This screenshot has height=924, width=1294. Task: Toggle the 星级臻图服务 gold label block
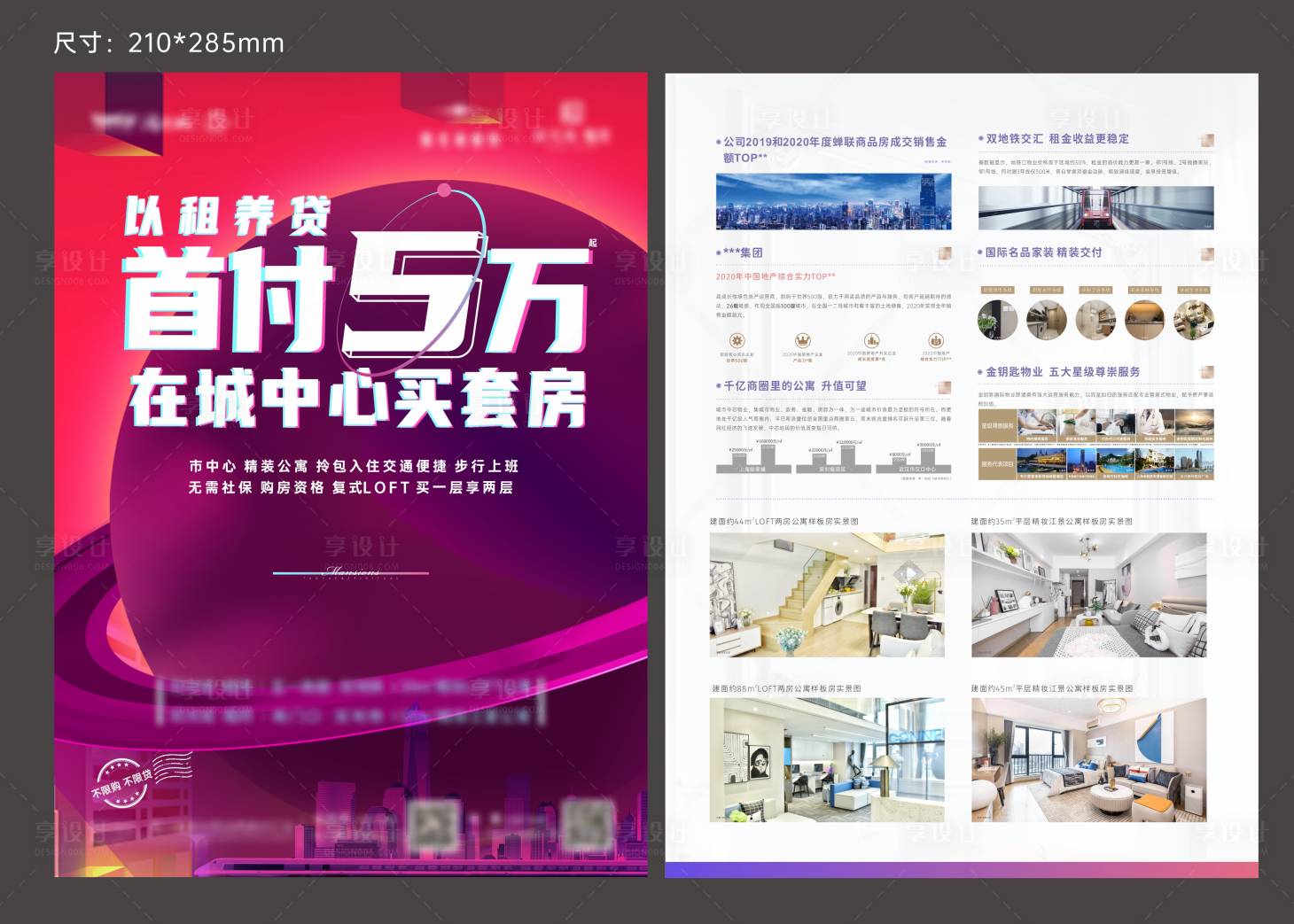997,425
